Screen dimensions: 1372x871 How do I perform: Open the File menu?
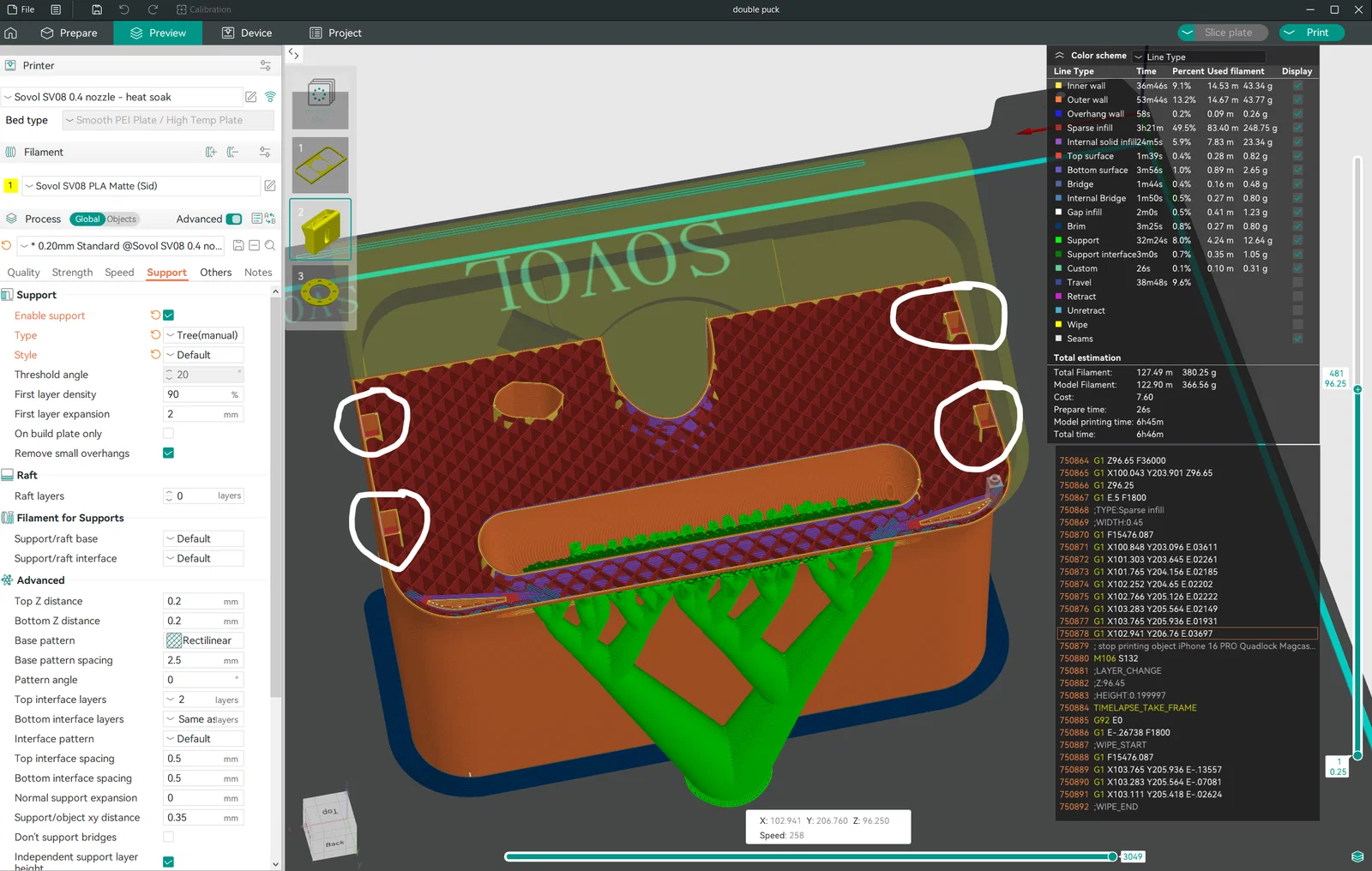coord(21,9)
